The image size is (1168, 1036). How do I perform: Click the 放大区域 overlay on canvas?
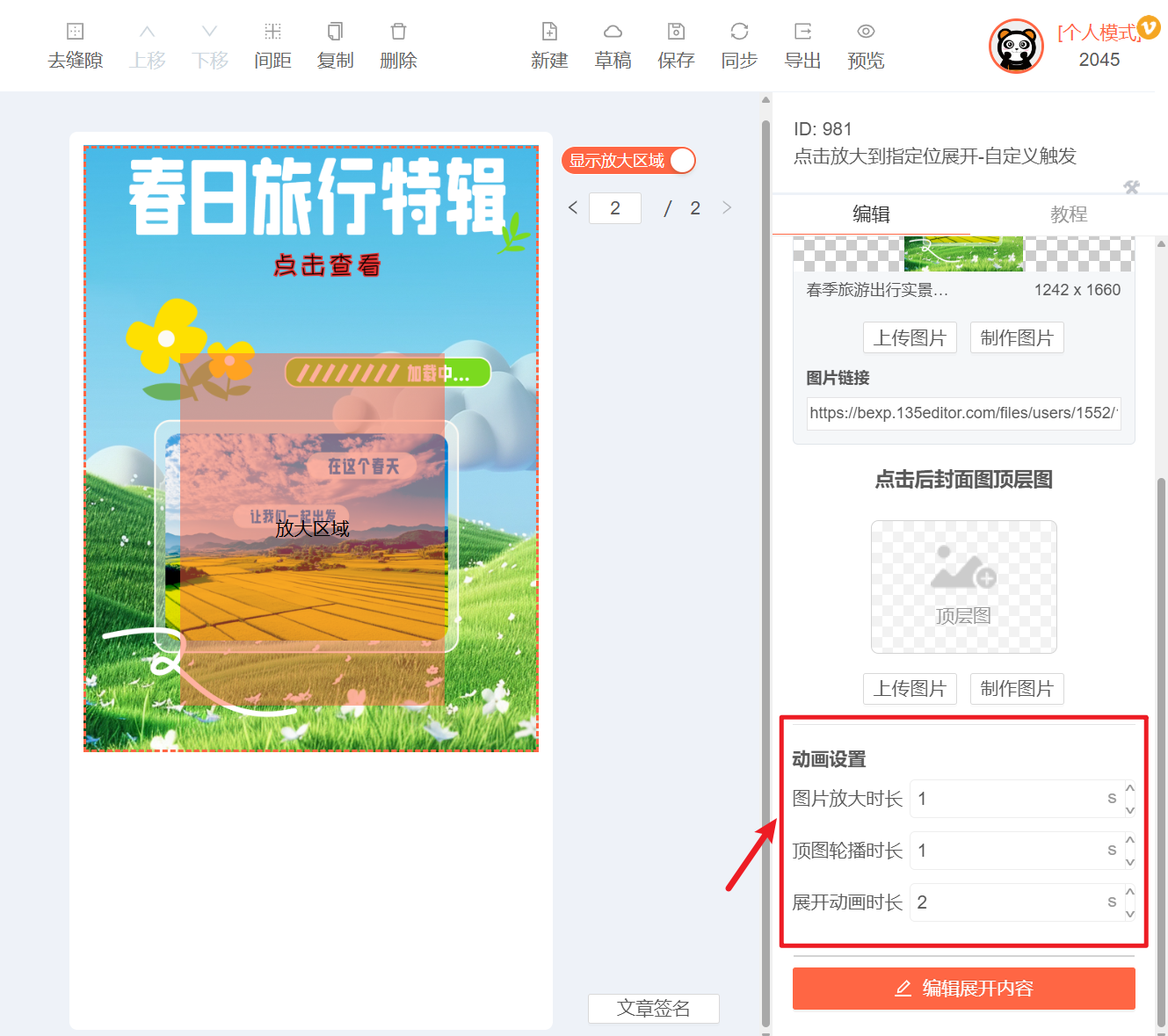[x=312, y=529]
